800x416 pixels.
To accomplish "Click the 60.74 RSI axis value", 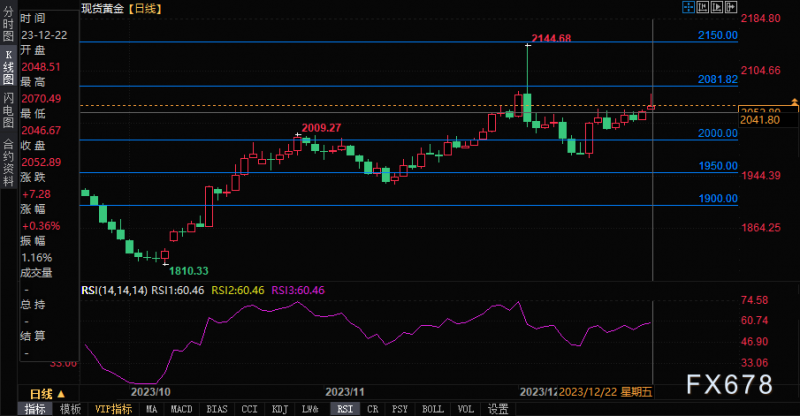I will click(x=754, y=321).
